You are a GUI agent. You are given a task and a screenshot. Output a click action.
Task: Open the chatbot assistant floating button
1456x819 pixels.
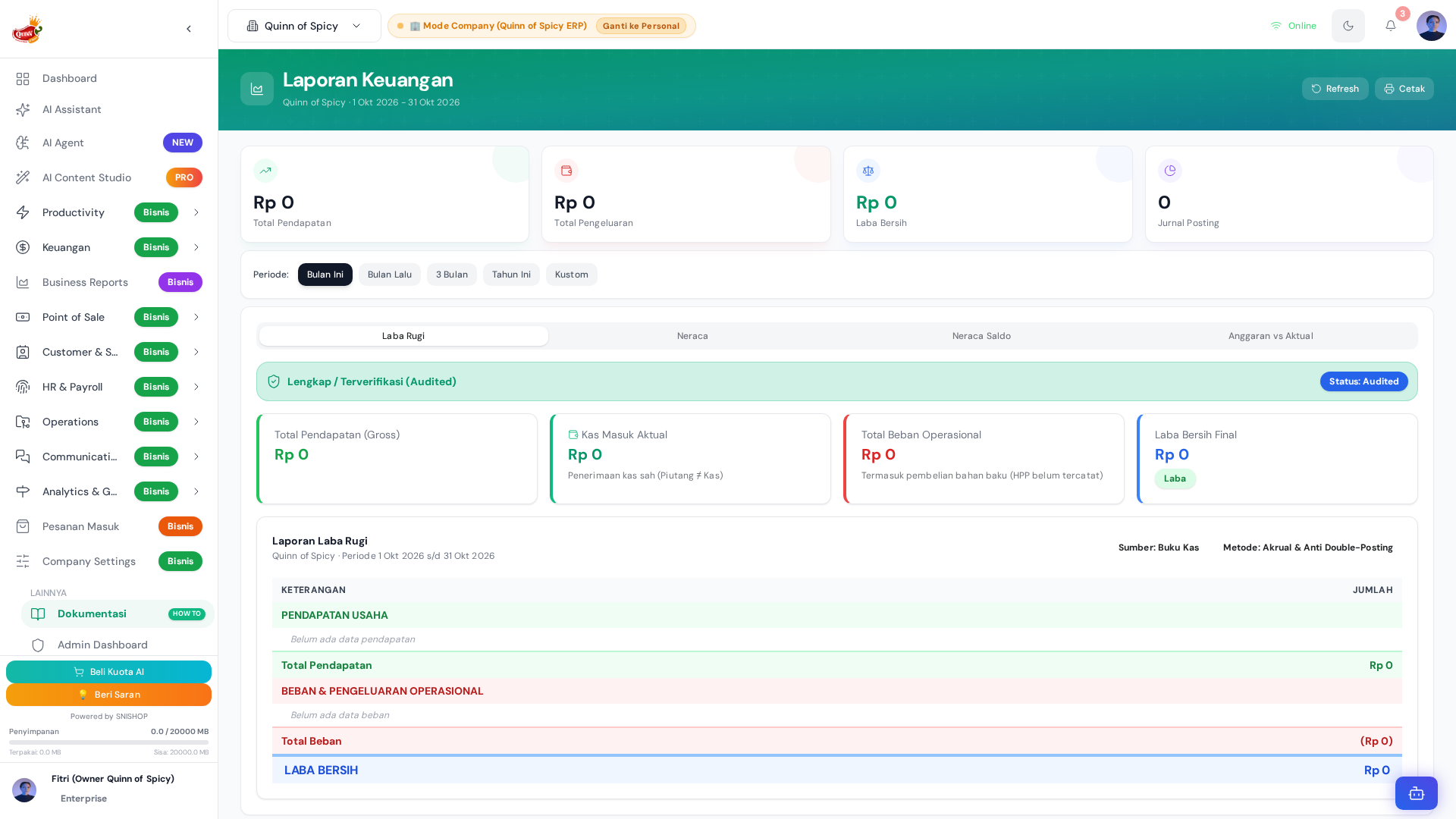tap(1417, 793)
